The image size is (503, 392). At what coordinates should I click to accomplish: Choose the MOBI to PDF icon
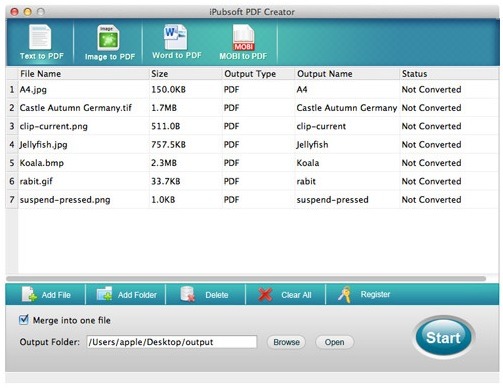click(x=243, y=37)
